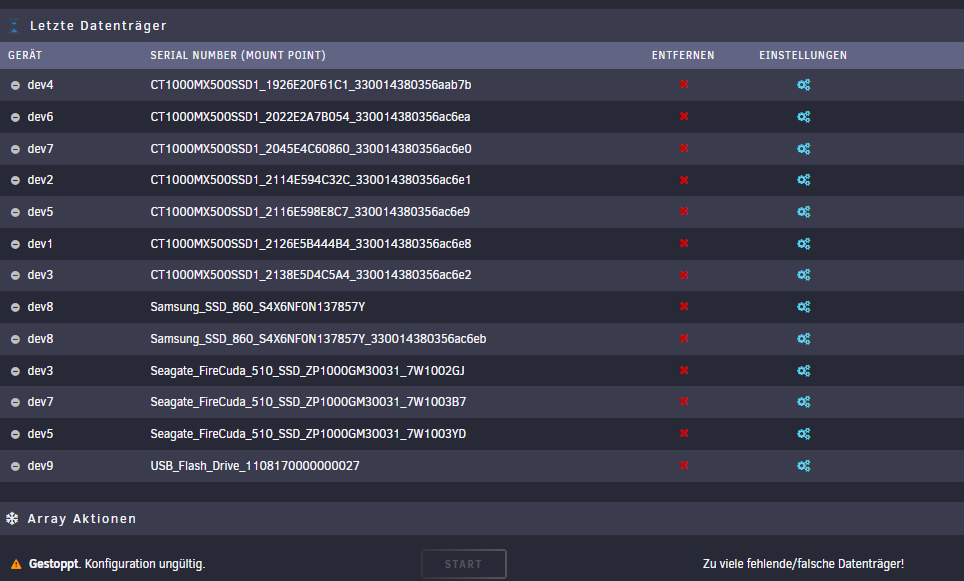Click the ENTFERNEN column header
964x581 pixels.
point(683,55)
